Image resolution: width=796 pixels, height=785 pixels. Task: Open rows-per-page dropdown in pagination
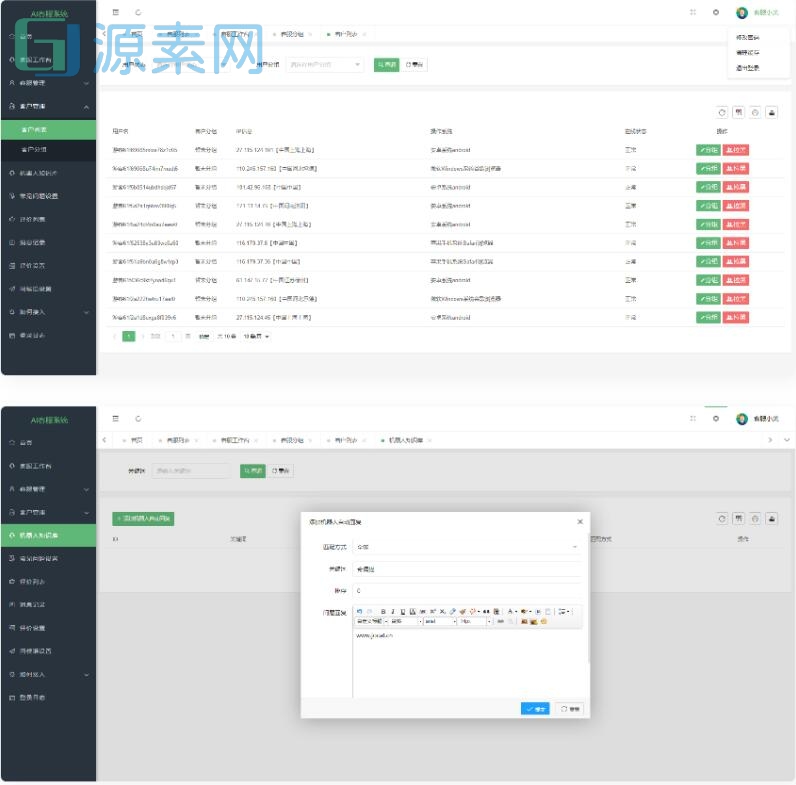[x=256, y=336]
